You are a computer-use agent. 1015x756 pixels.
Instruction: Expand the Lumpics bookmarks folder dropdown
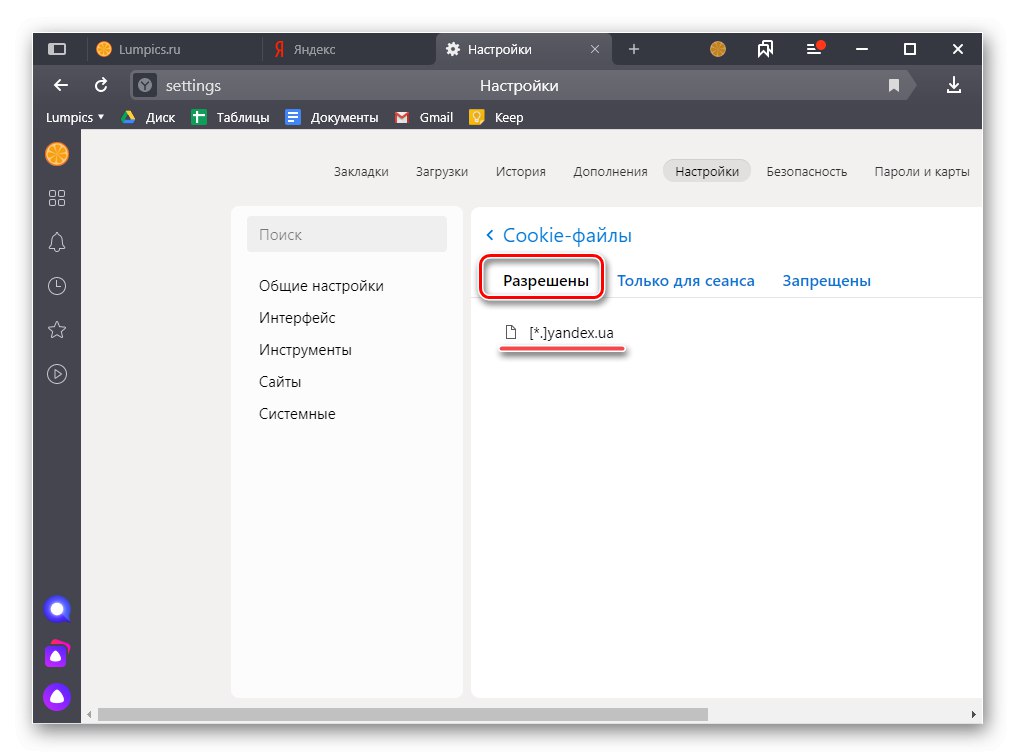coord(74,117)
